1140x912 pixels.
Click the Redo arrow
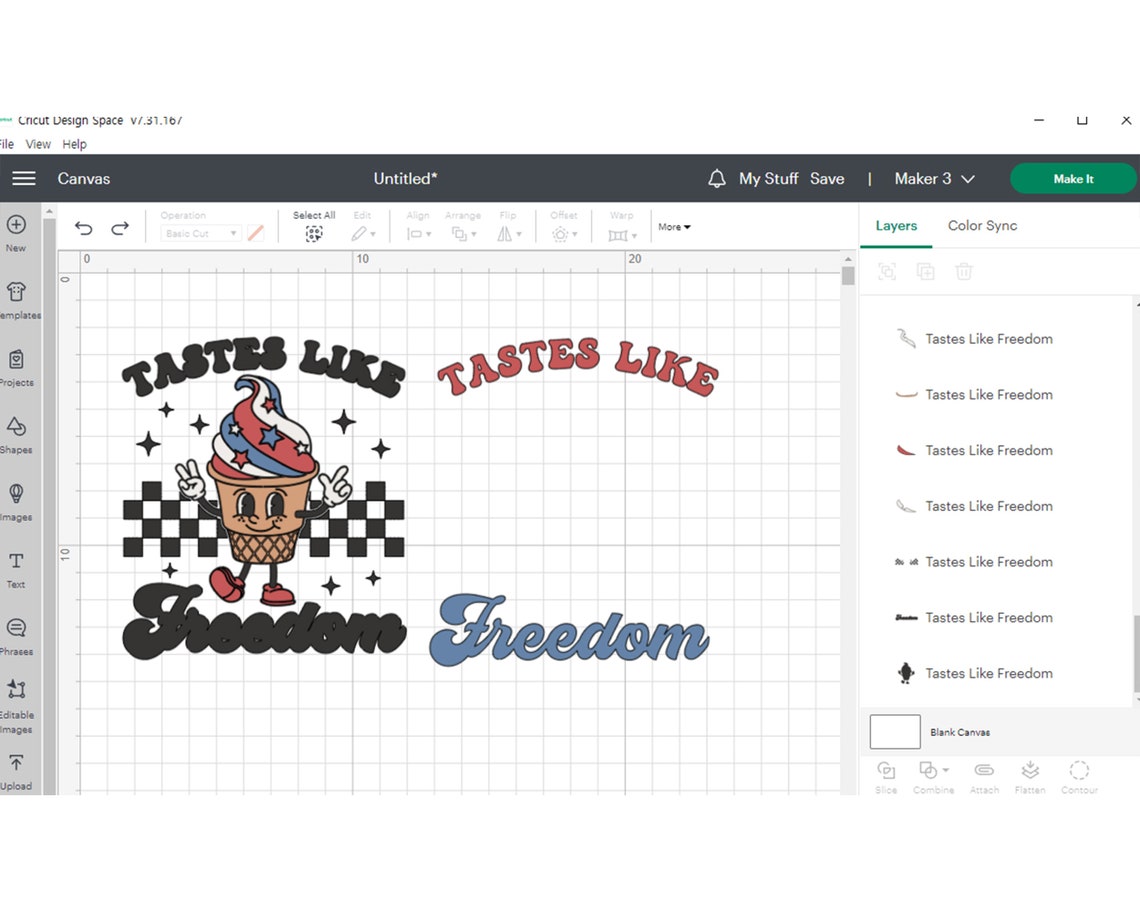coord(120,227)
